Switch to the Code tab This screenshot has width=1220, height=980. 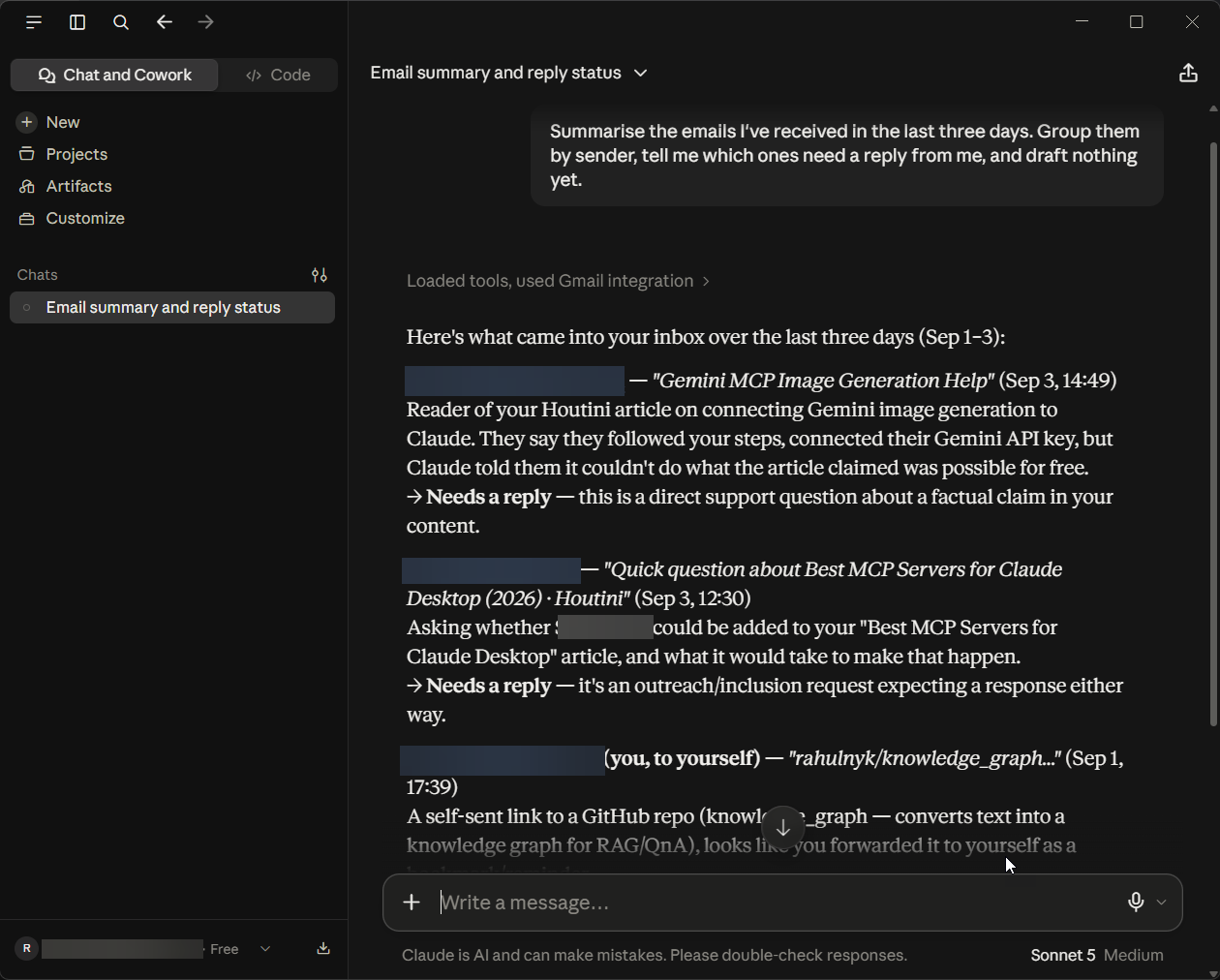279,75
